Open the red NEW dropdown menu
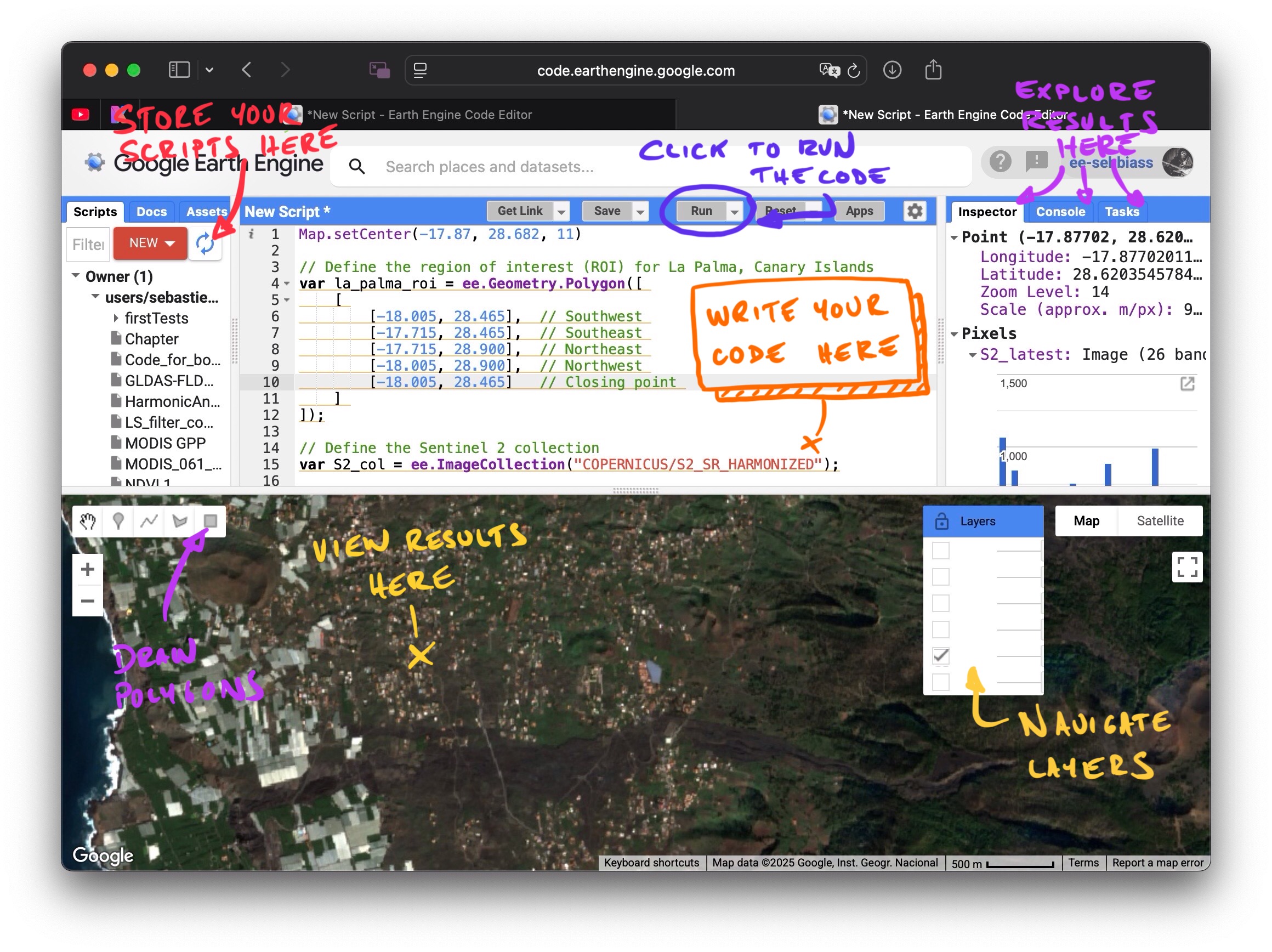The image size is (1272, 952). 151,243
